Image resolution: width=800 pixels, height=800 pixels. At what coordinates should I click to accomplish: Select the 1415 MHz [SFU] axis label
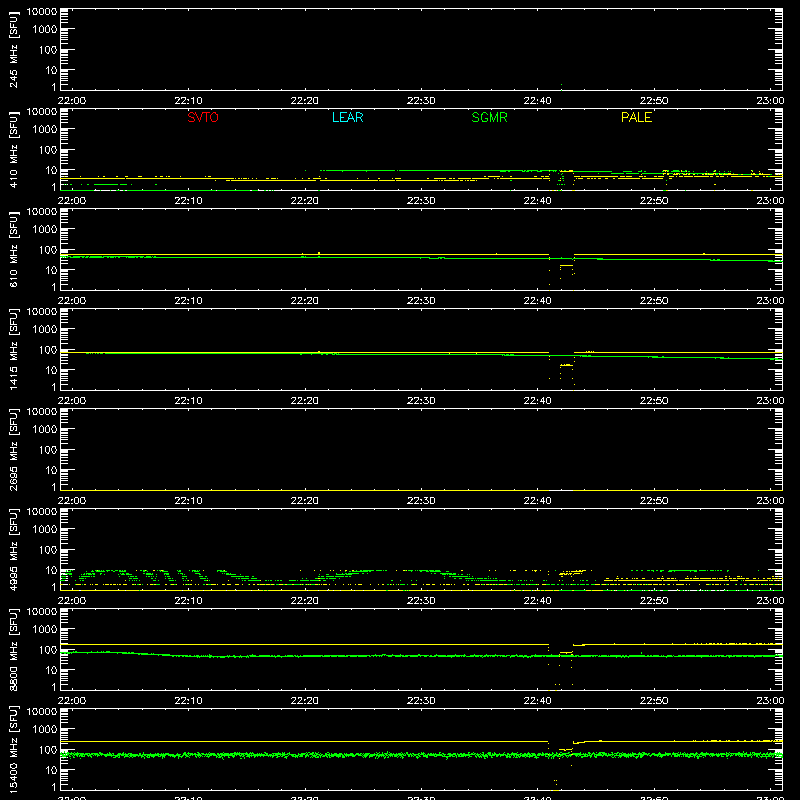click(x=13, y=349)
